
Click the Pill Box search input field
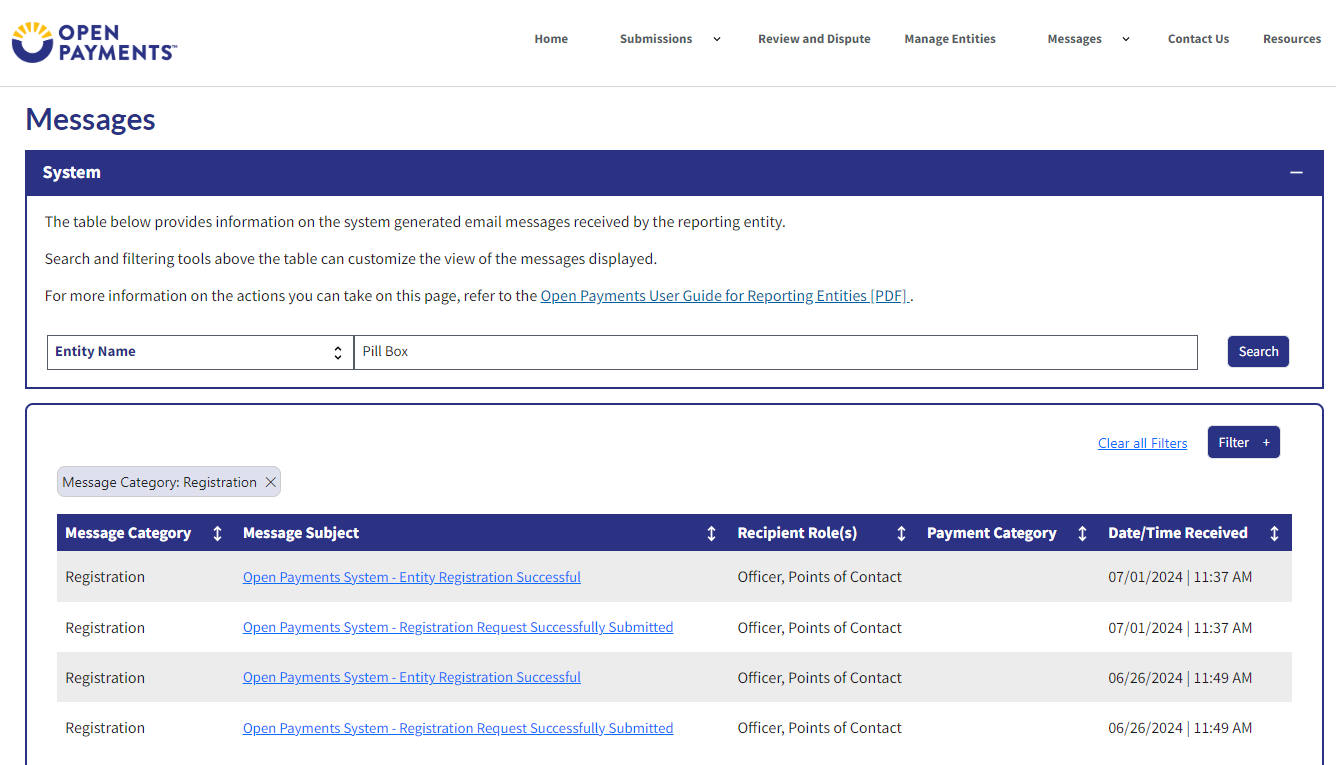[775, 352]
